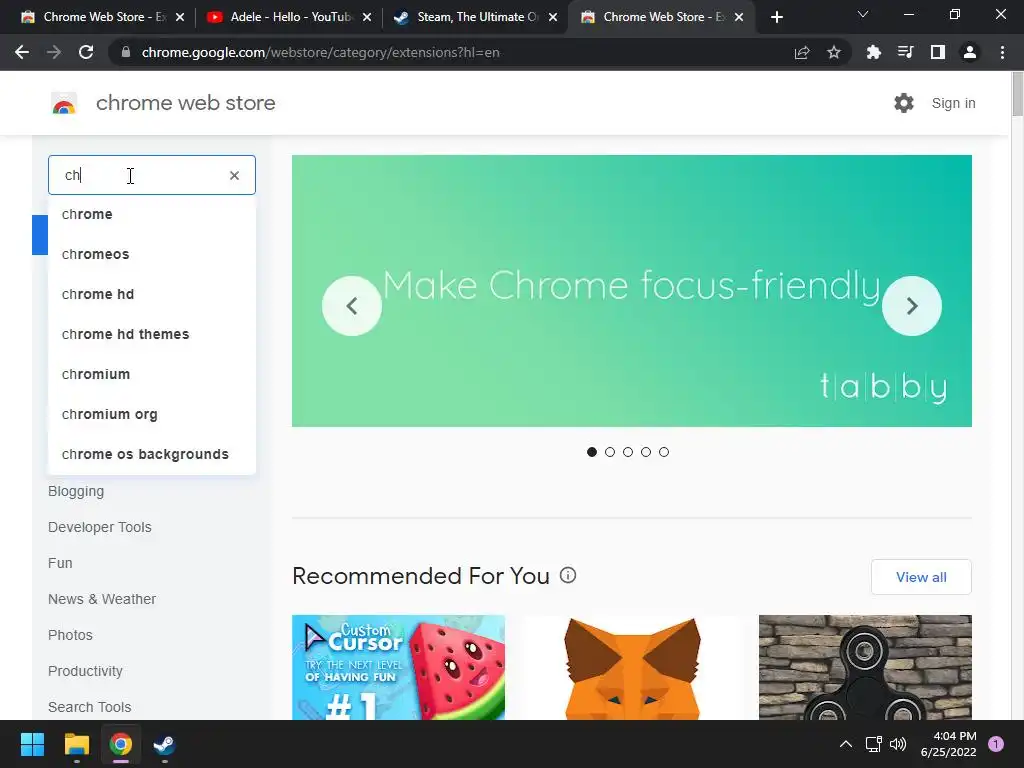This screenshot has width=1024, height=768.
Task: Show next carousel banner slide
Action: 912,306
